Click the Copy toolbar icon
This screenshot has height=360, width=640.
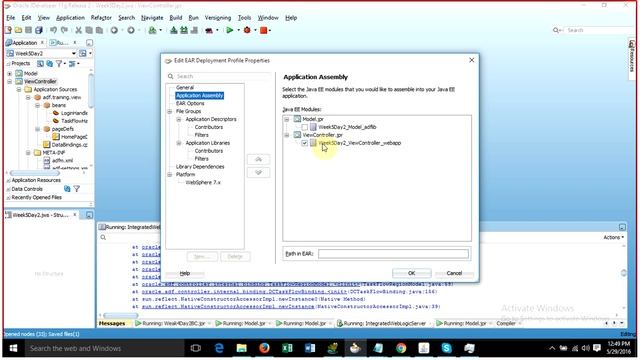click(x=89, y=30)
